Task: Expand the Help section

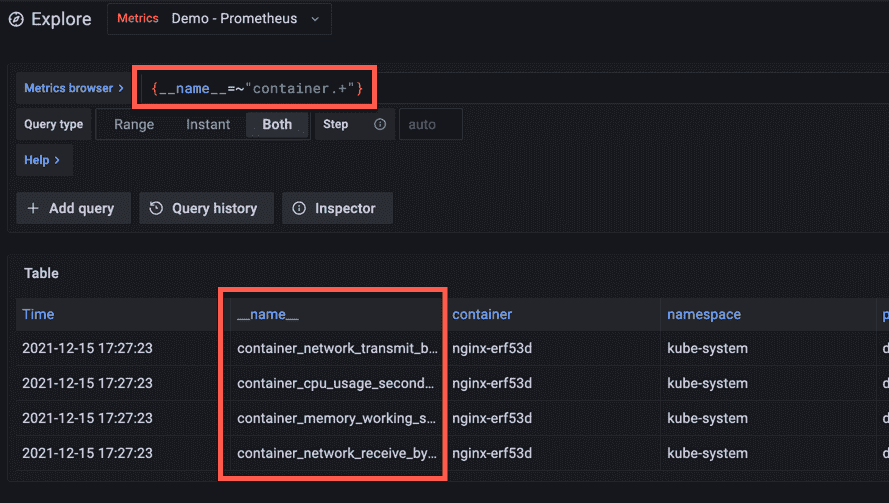Action: coord(44,160)
